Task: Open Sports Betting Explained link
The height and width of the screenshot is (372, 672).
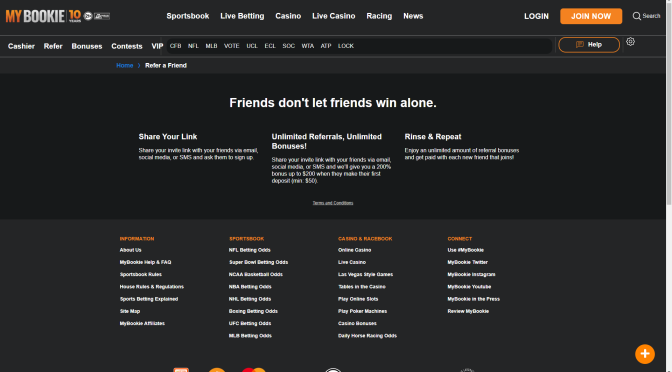Action: point(149,299)
